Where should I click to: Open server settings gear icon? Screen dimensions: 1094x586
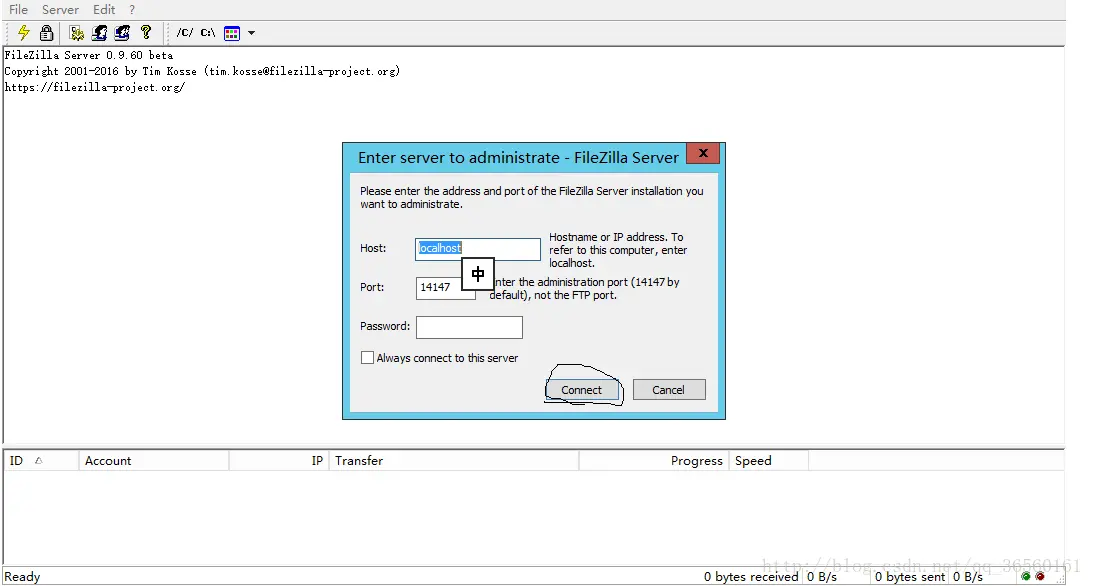click(77, 33)
